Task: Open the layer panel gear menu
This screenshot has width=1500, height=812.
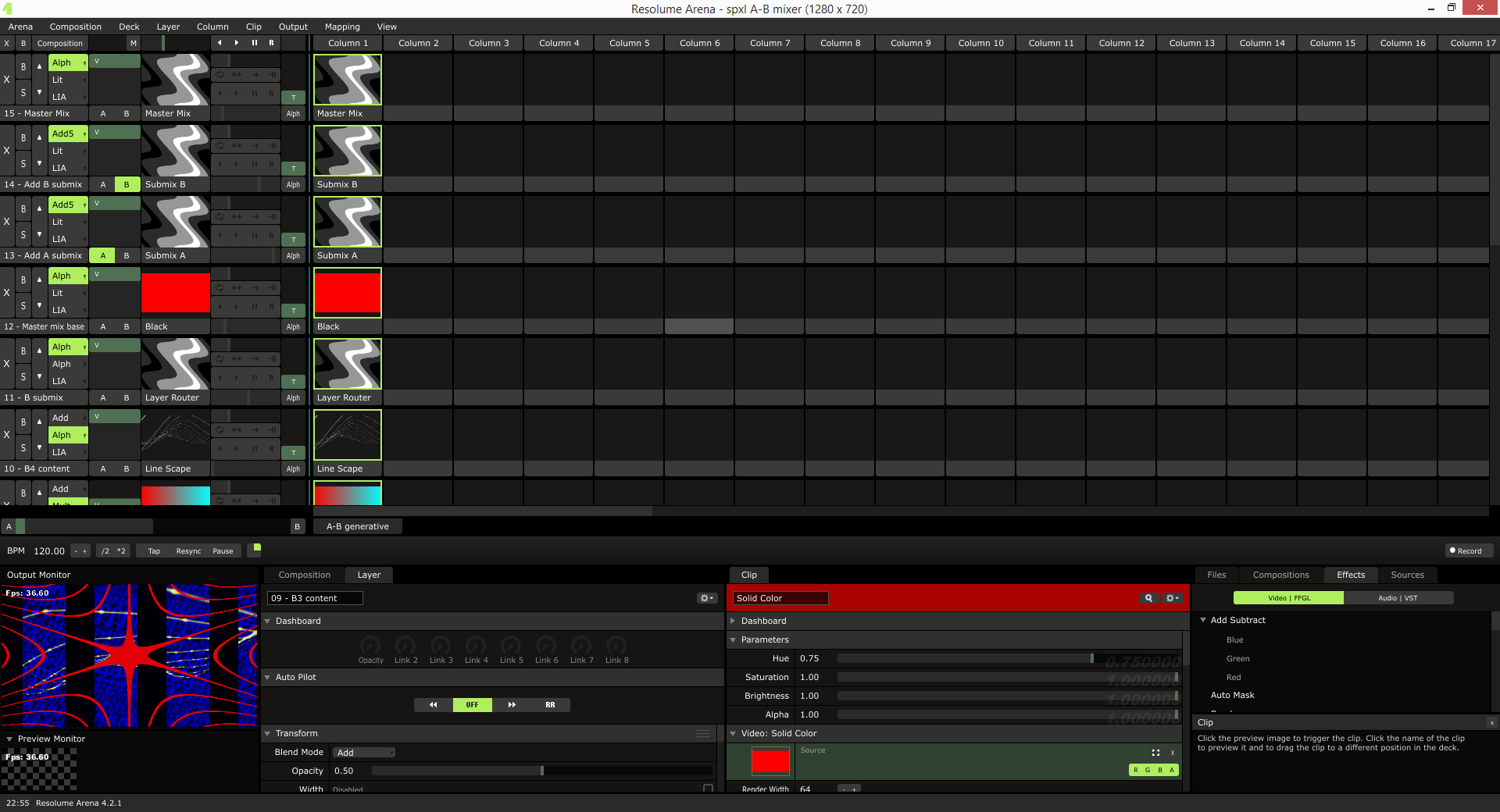Action: tap(706, 598)
